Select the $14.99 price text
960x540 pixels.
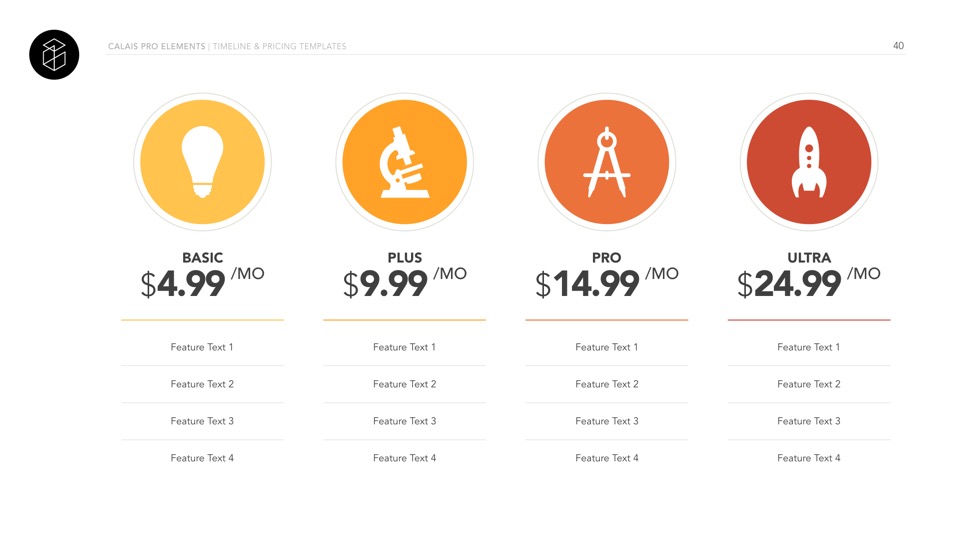pos(588,285)
